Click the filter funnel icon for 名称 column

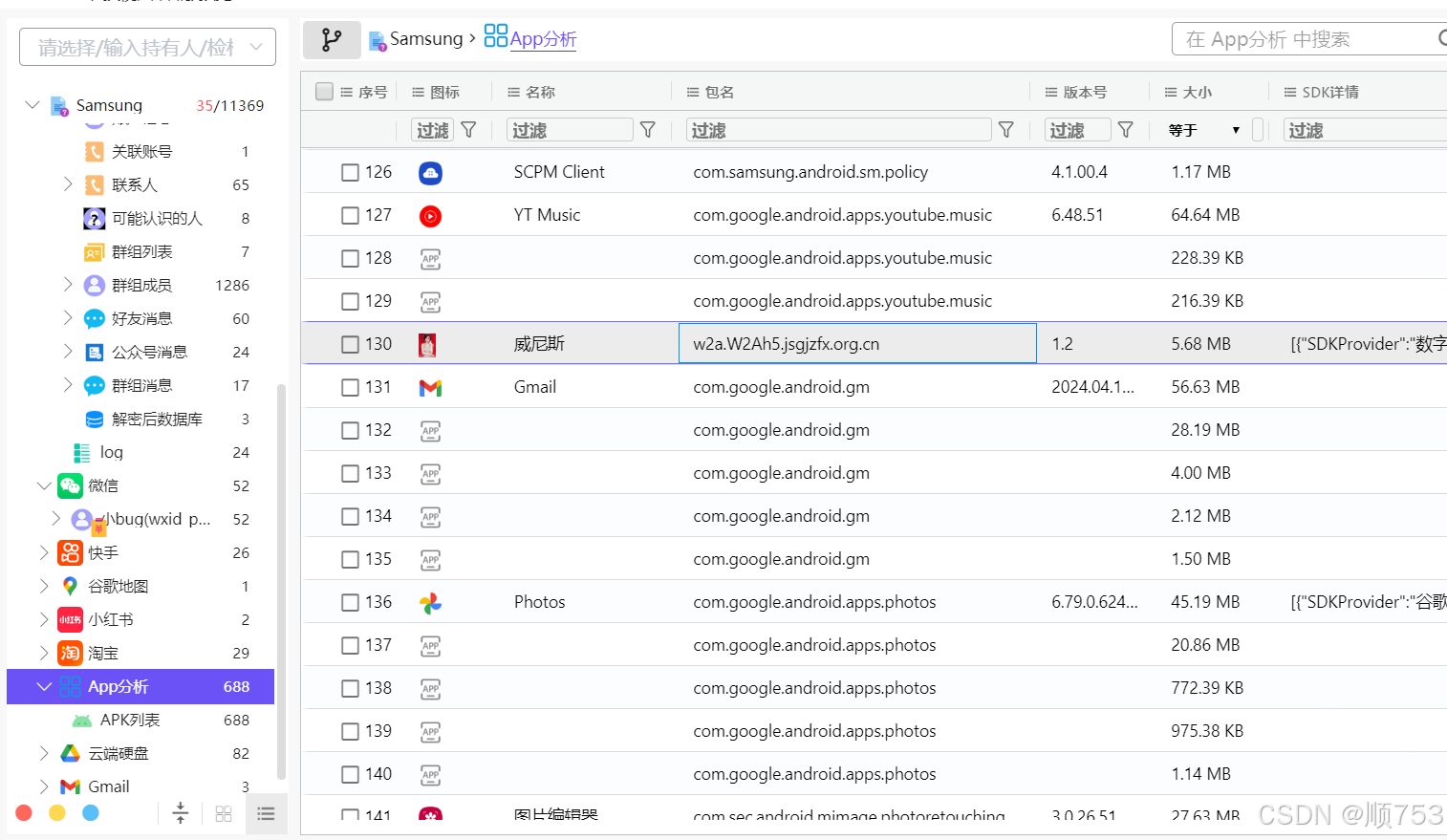pos(647,130)
